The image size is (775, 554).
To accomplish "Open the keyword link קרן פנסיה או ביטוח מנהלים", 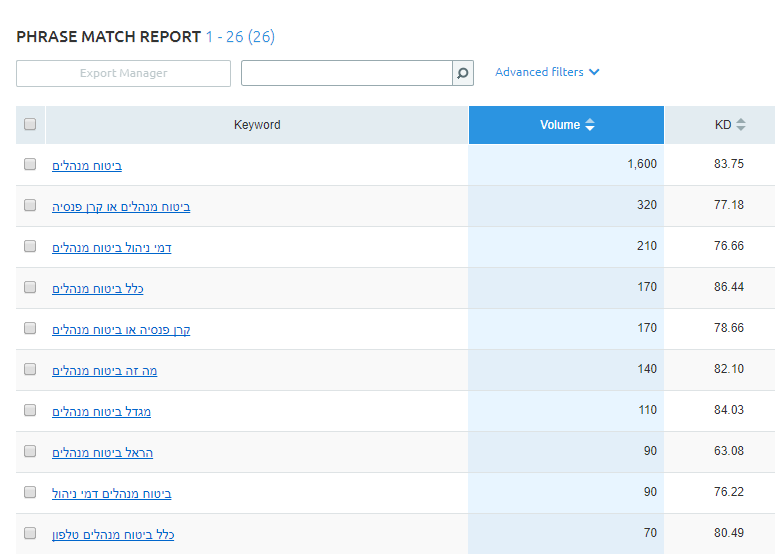I will (x=121, y=330).
